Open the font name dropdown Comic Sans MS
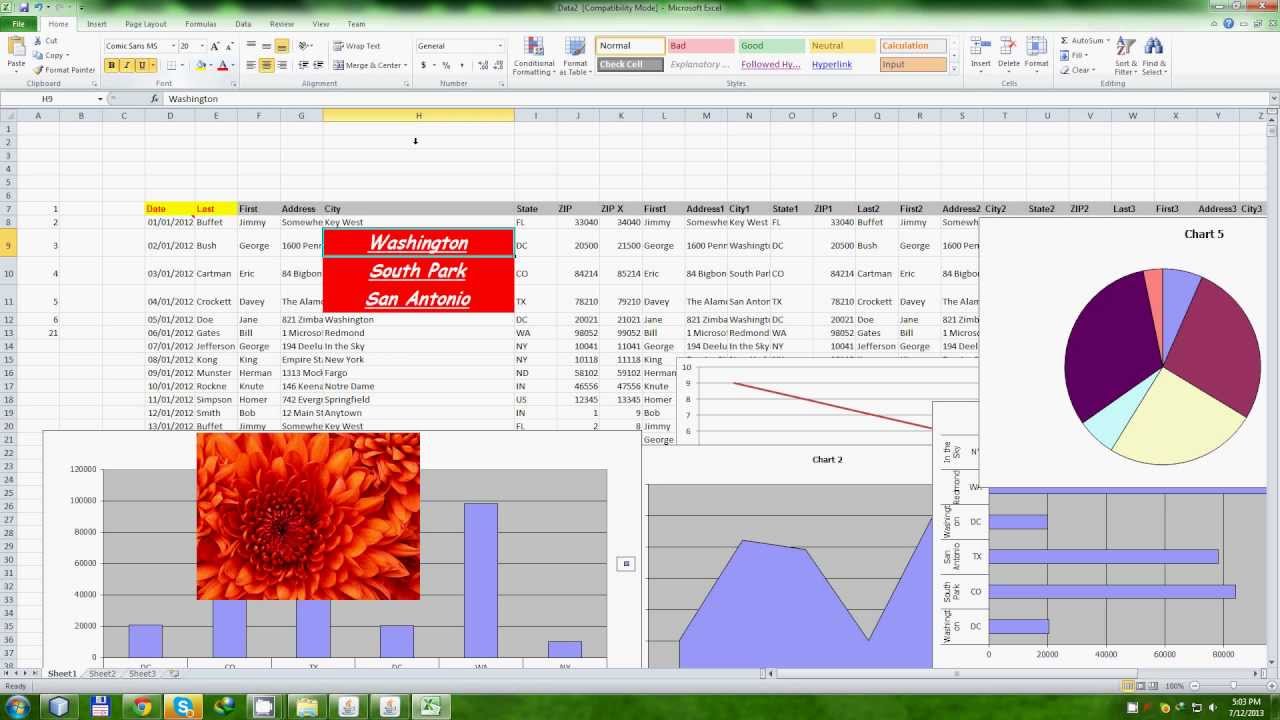Image resolution: width=1280 pixels, height=720 pixels. click(173, 46)
